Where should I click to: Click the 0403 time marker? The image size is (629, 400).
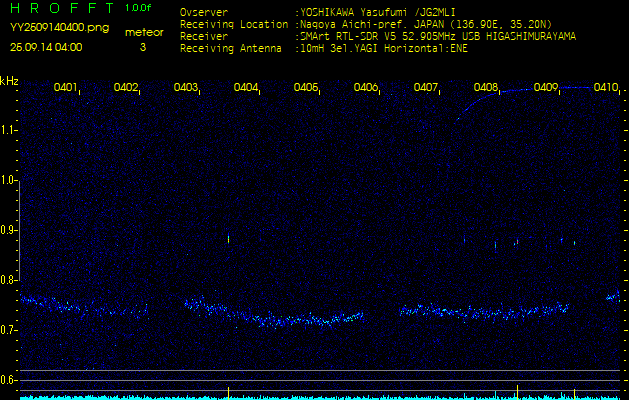pos(186,88)
